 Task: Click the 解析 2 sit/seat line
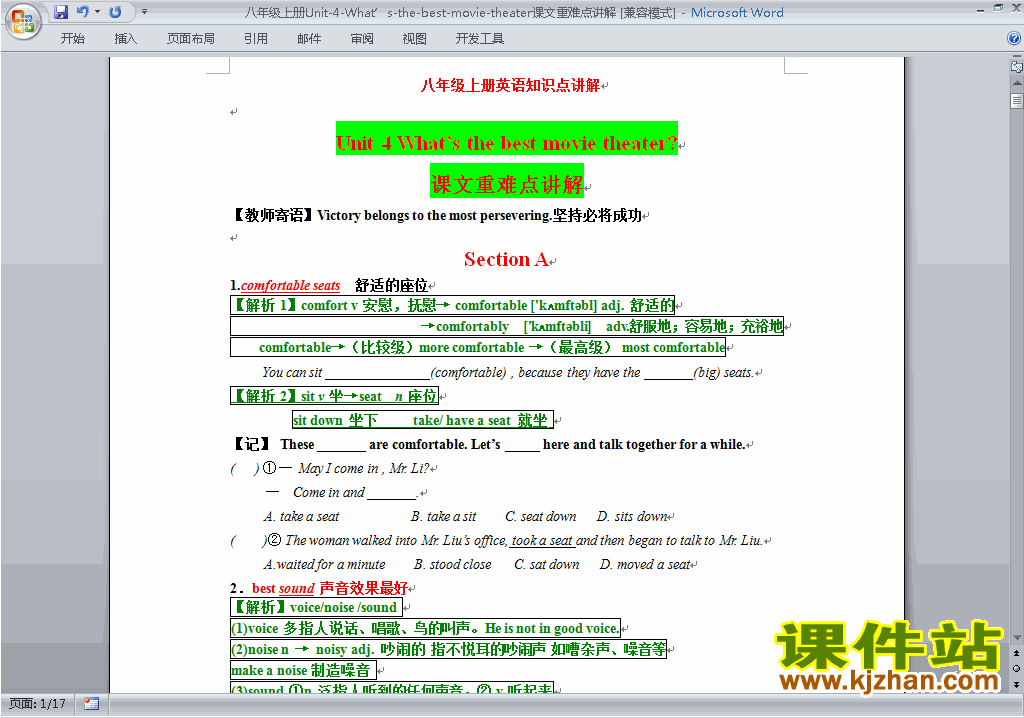[334, 396]
